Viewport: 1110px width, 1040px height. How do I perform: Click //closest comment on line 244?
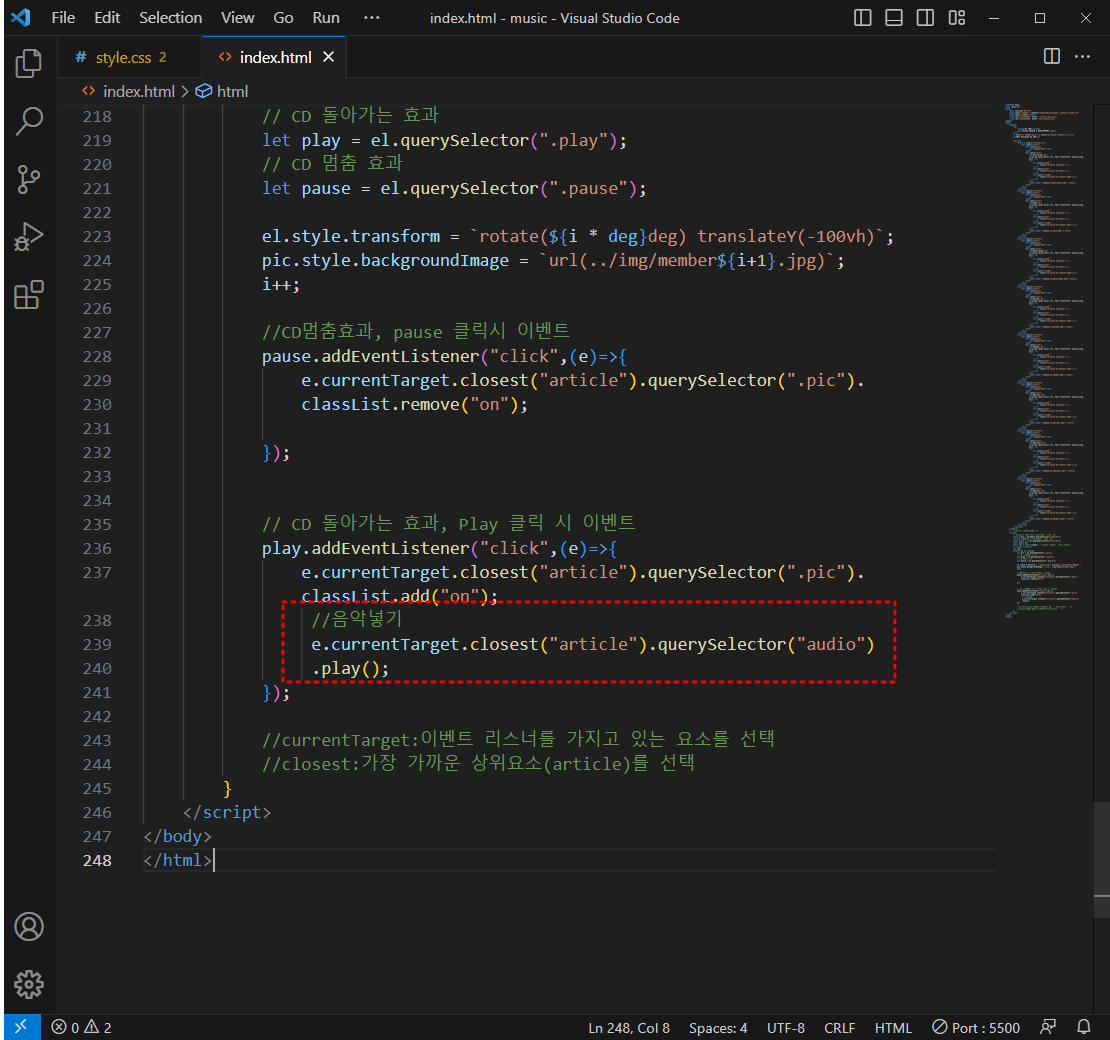(479, 764)
